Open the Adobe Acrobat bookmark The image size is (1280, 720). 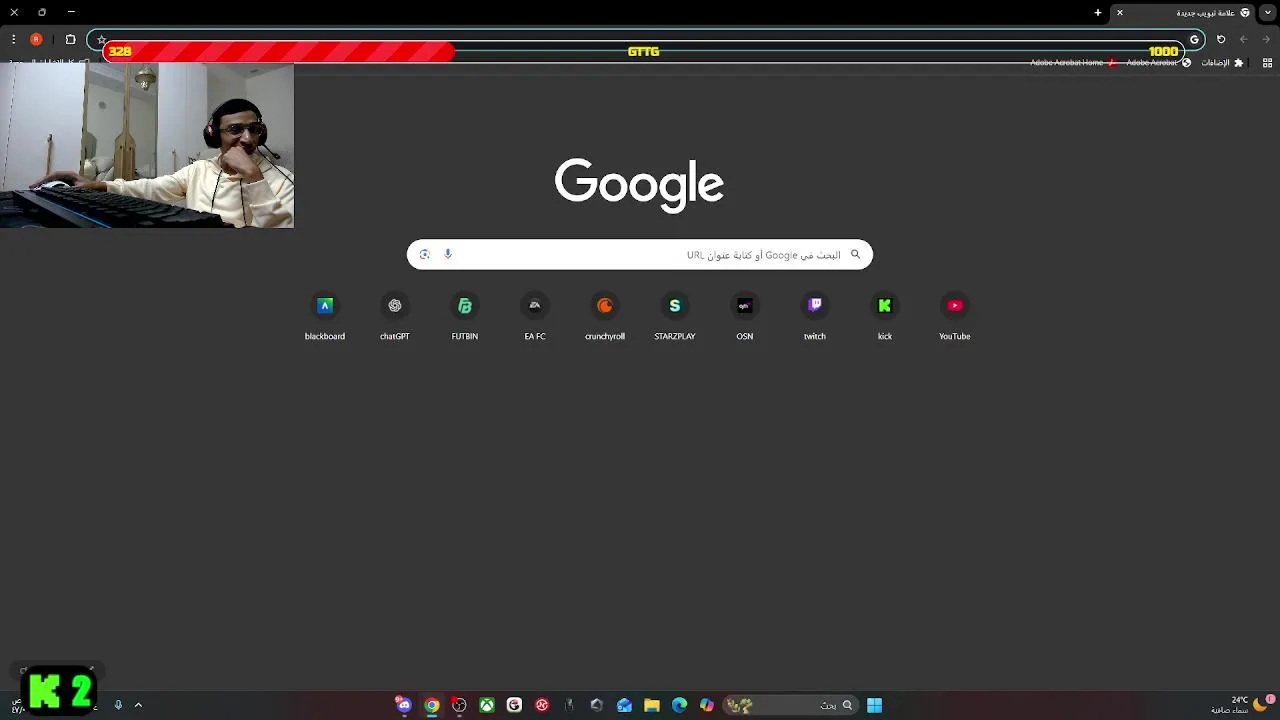click(x=1158, y=63)
